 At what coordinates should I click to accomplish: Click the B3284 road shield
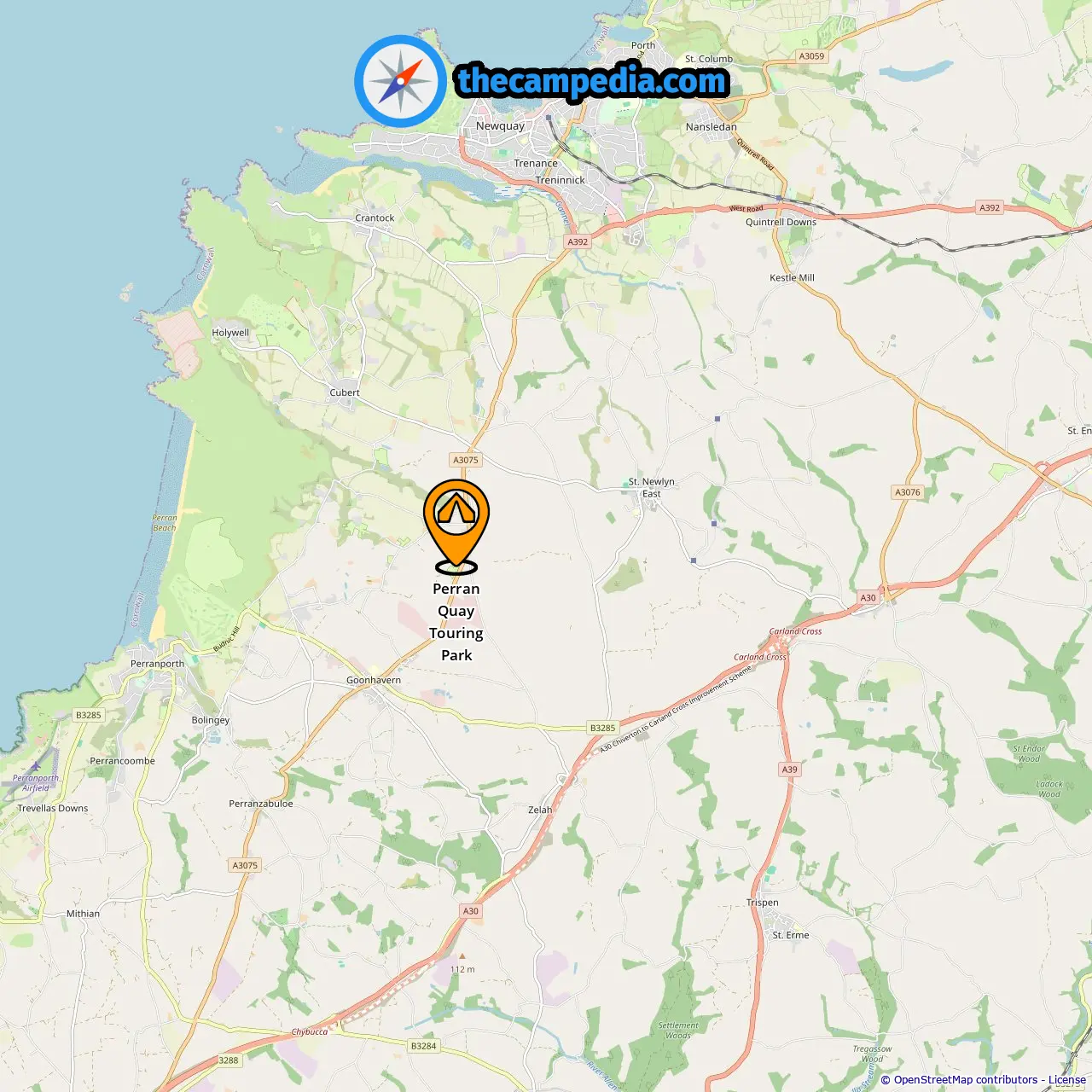pyautogui.click(x=423, y=1046)
